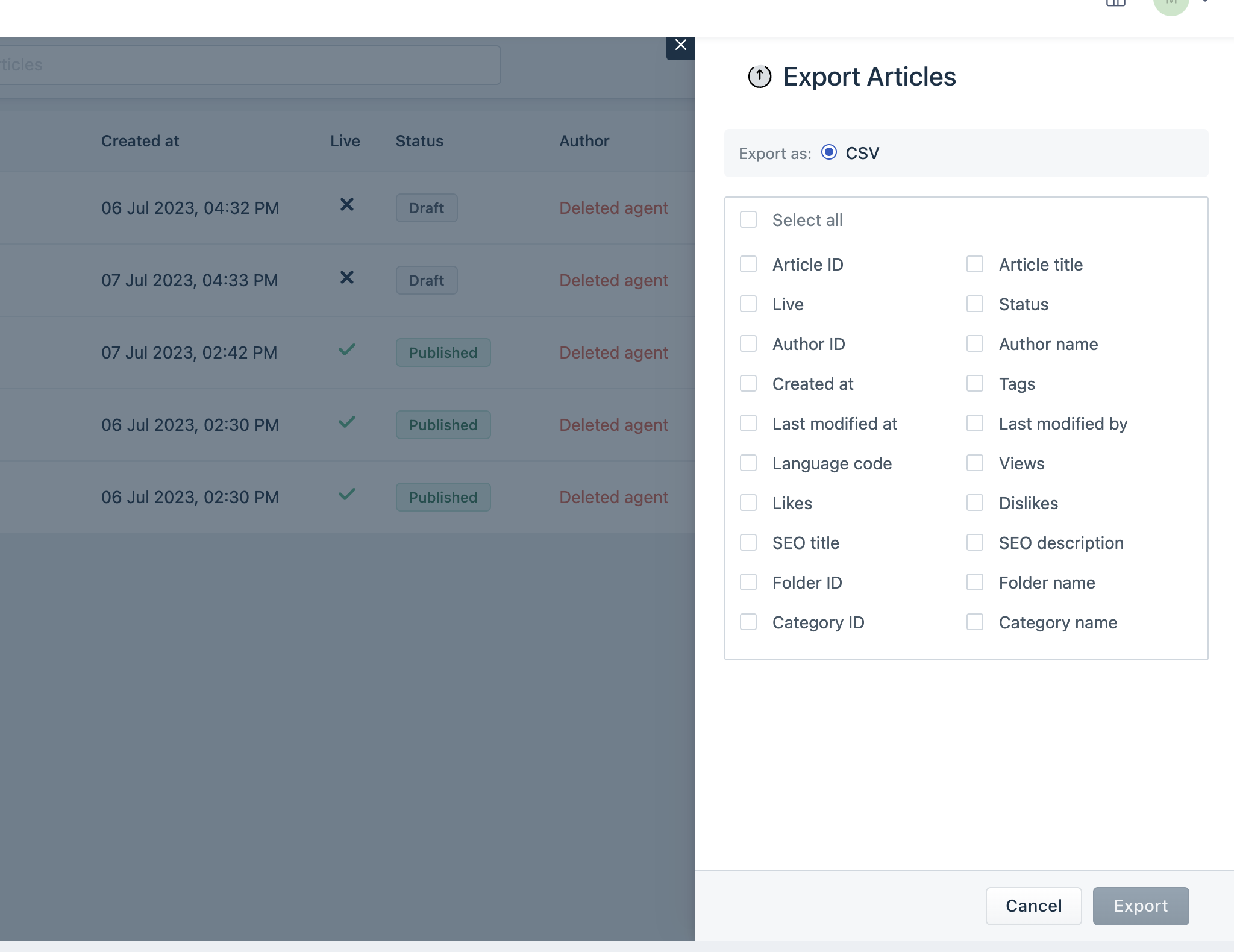Screen dimensions: 1234x952
Task: Expand the dropdown arrow beside avatar
Action: click(1205, 2)
